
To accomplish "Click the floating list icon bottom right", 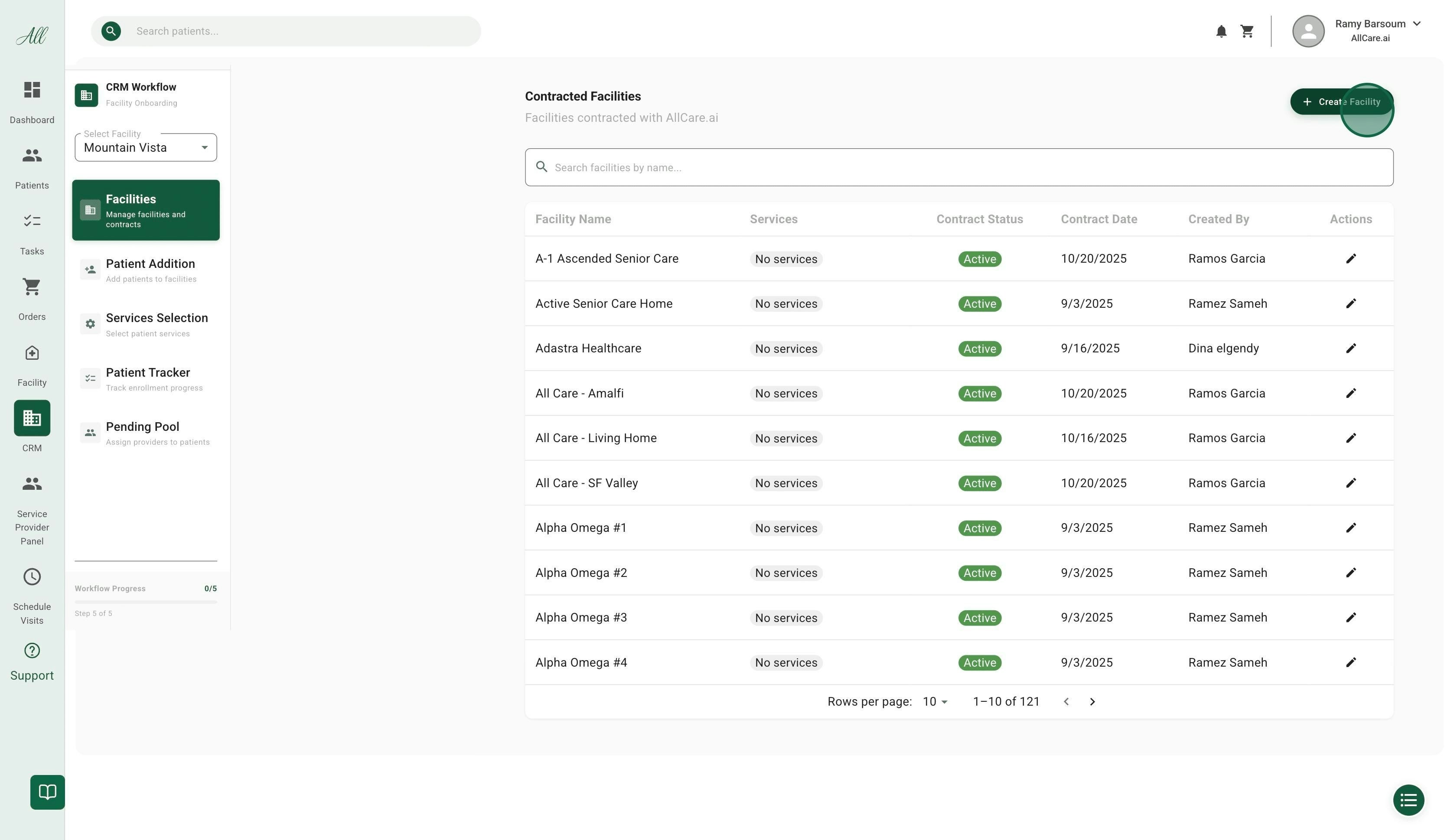I will pos(1408,800).
